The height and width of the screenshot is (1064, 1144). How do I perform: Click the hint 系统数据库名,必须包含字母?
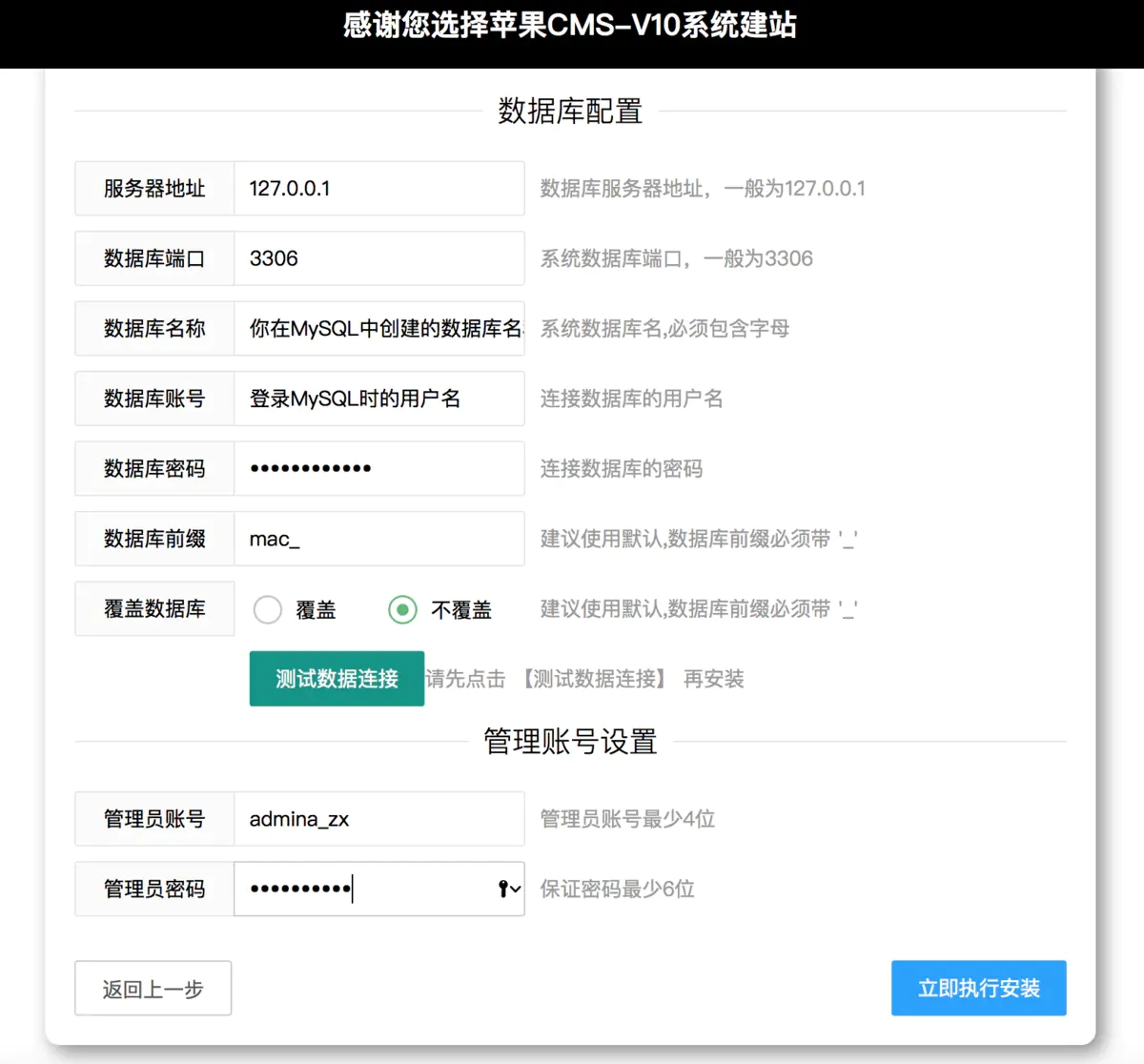(x=664, y=329)
